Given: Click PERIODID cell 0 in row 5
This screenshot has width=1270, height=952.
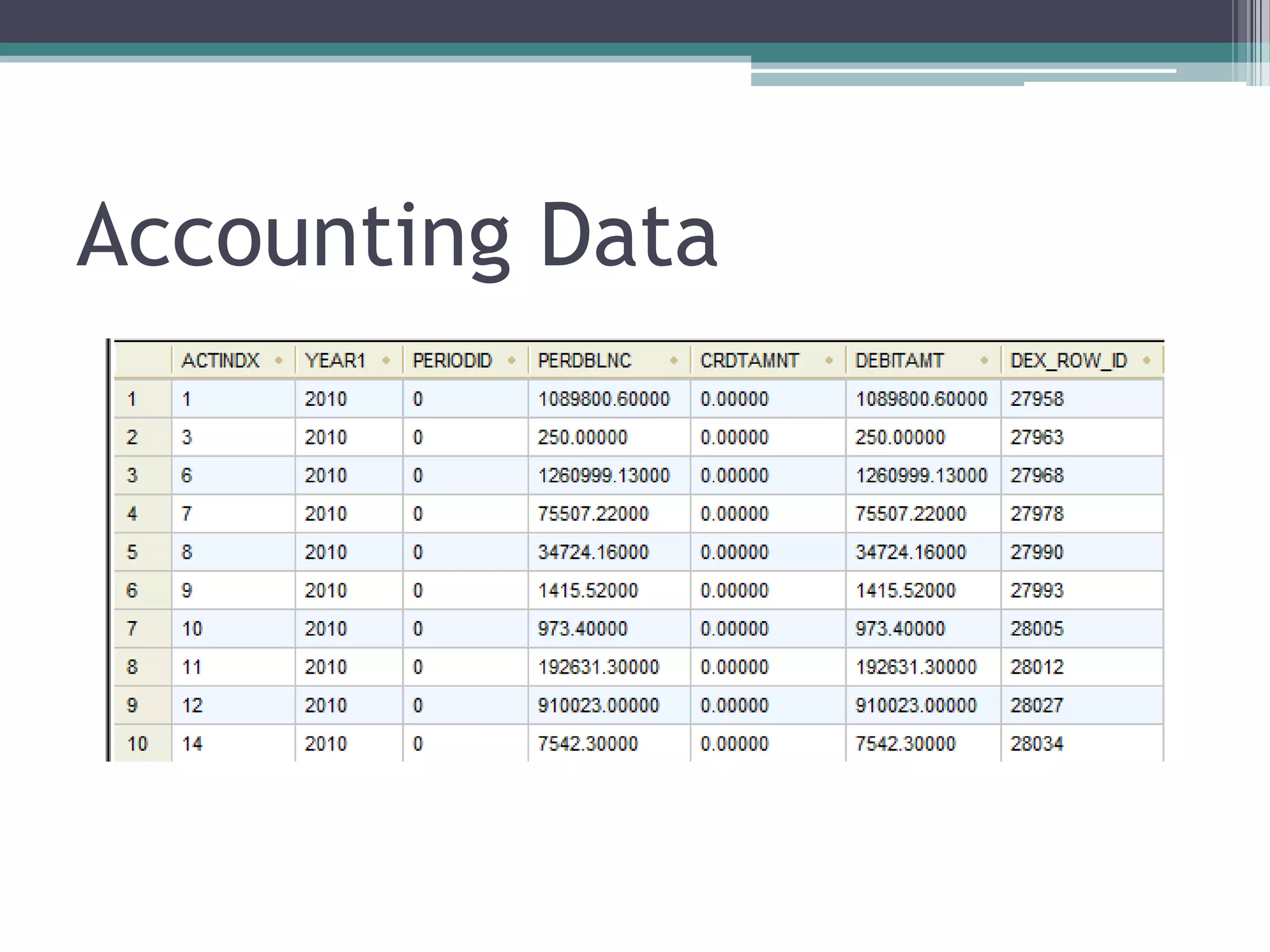Looking at the screenshot, I should pos(466,552).
